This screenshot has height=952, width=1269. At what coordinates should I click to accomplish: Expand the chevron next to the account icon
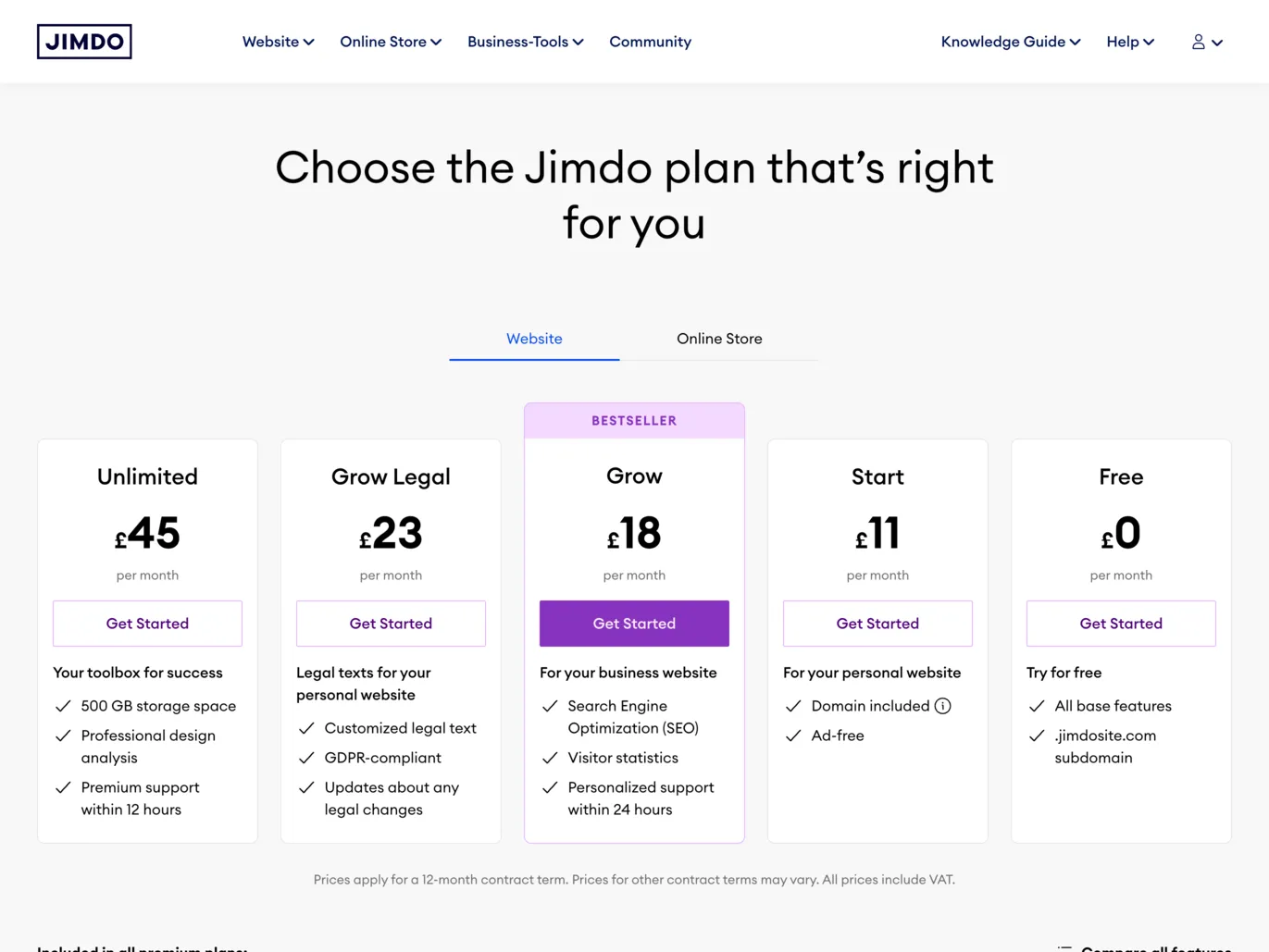pyautogui.click(x=1217, y=43)
